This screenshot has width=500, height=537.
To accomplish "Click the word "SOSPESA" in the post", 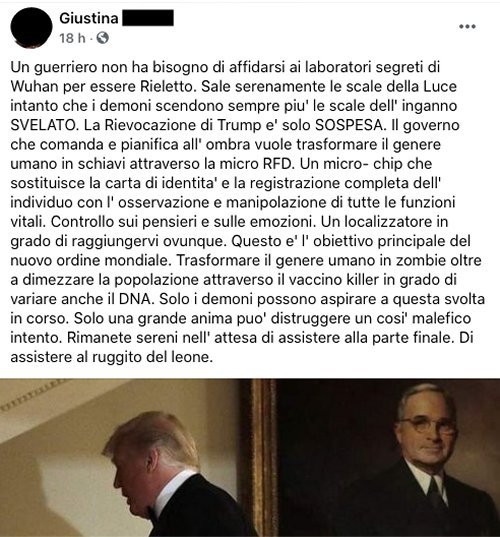I will coord(349,125).
